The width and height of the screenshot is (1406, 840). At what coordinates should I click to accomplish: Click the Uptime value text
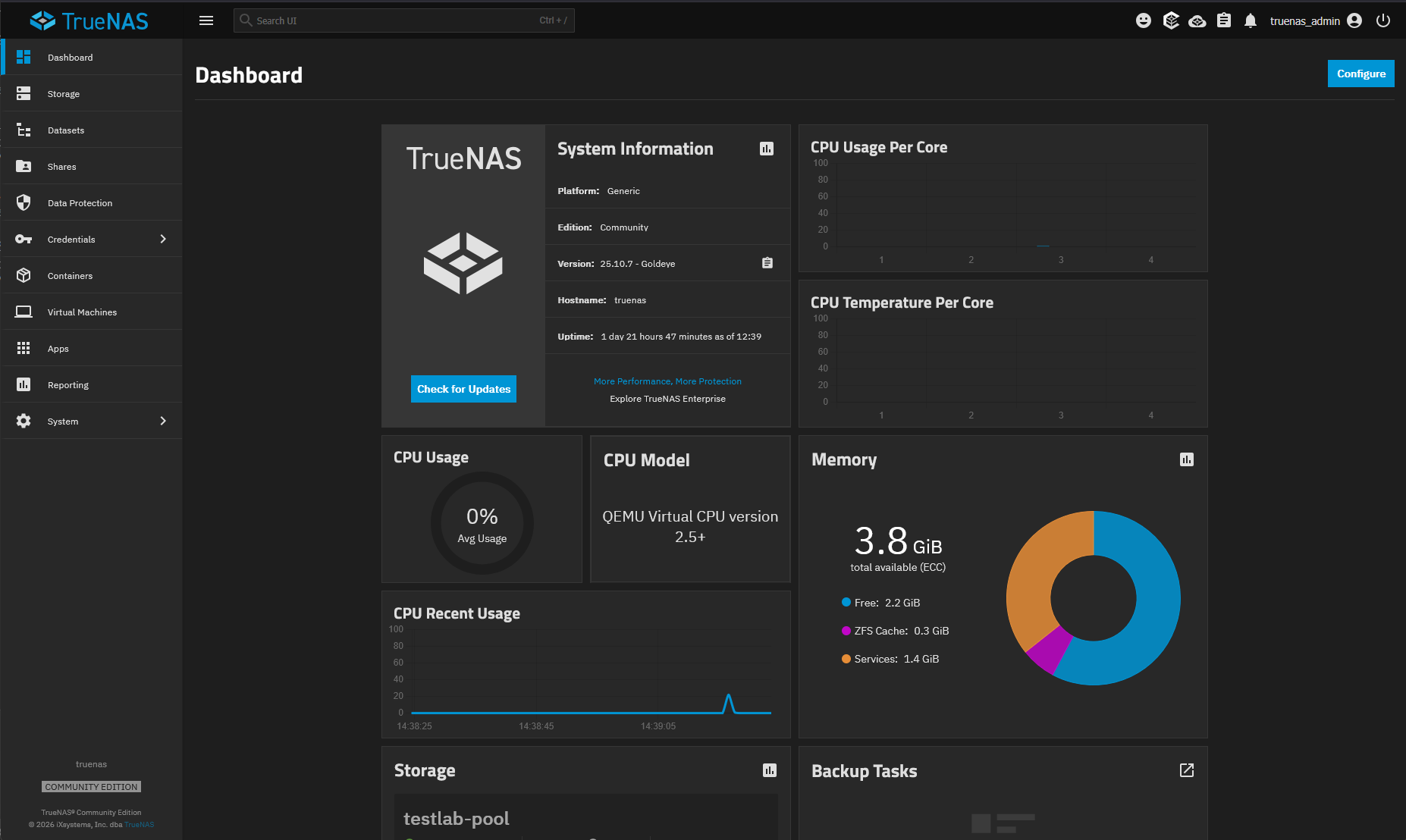(x=681, y=337)
